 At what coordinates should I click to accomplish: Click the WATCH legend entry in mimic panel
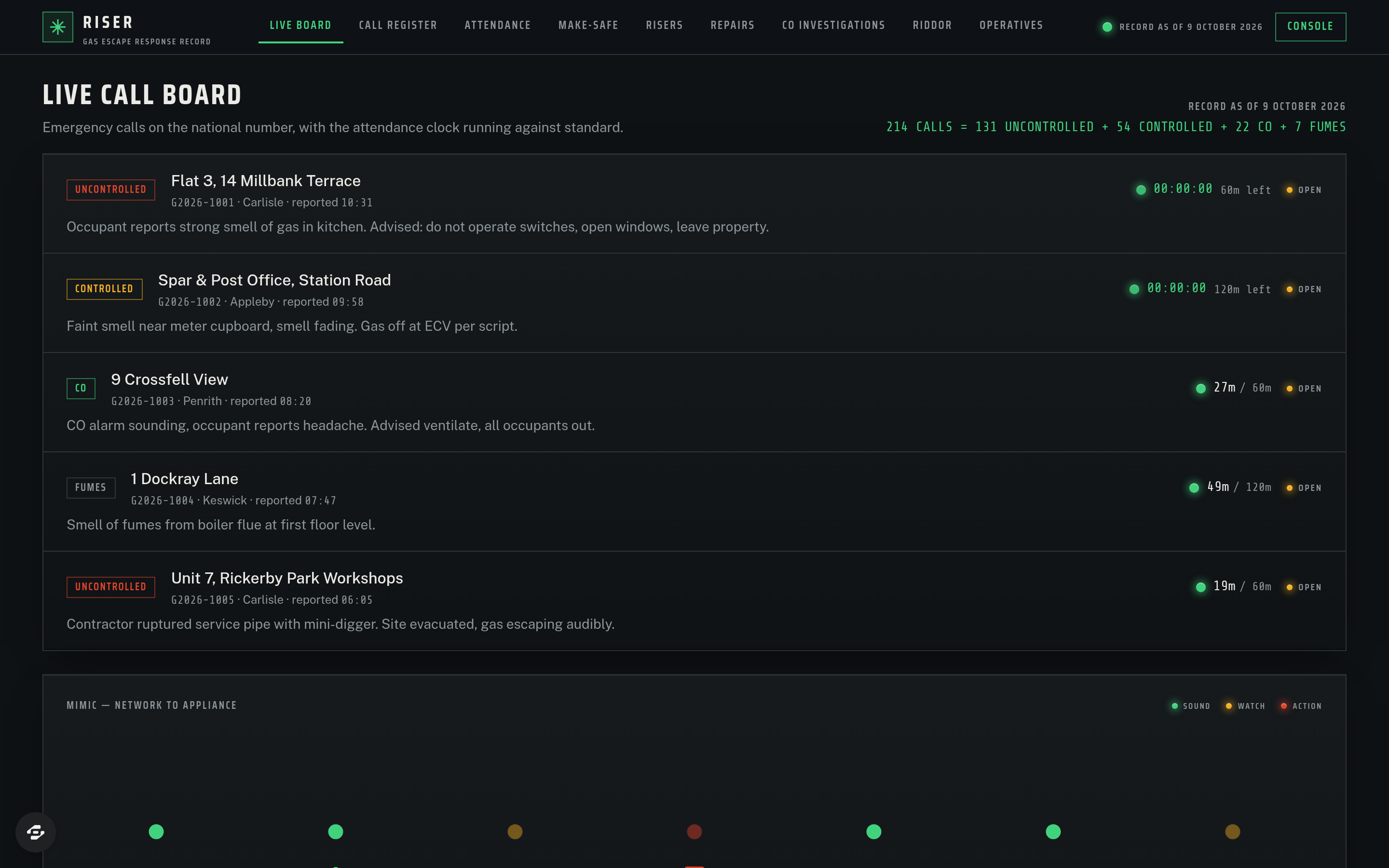pyautogui.click(x=1245, y=706)
